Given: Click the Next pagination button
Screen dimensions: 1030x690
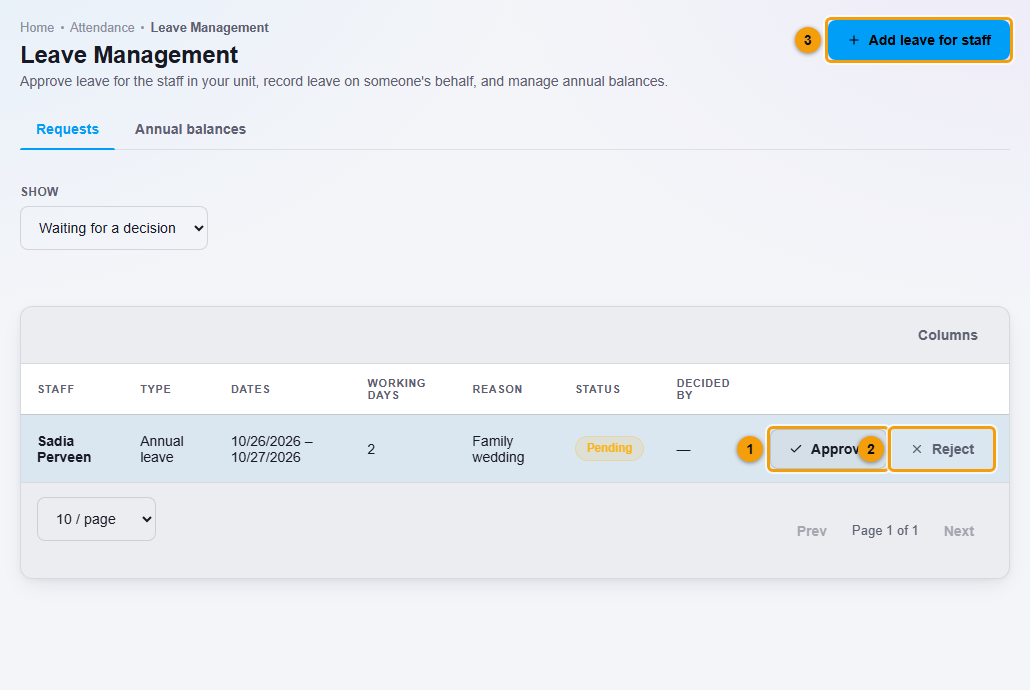Looking at the screenshot, I should click(958, 531).
